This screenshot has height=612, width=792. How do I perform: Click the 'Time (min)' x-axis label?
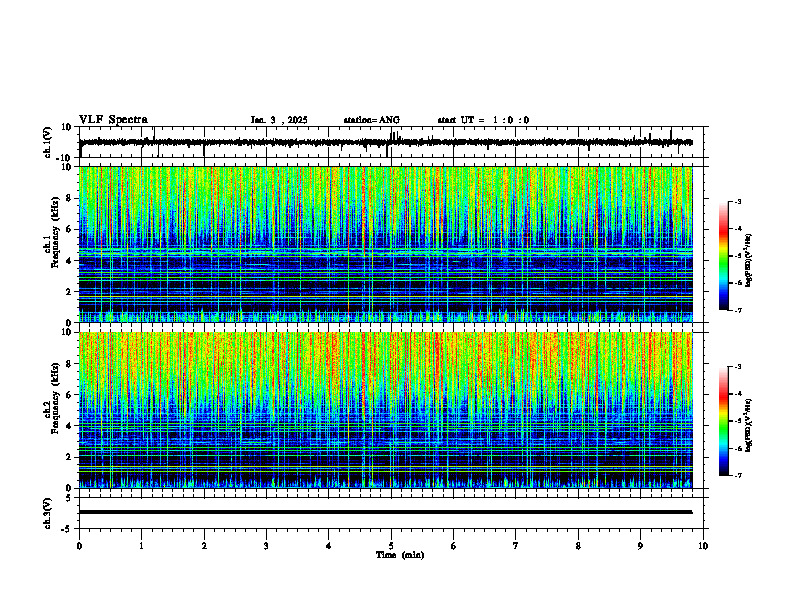click(x=400, y=555)
